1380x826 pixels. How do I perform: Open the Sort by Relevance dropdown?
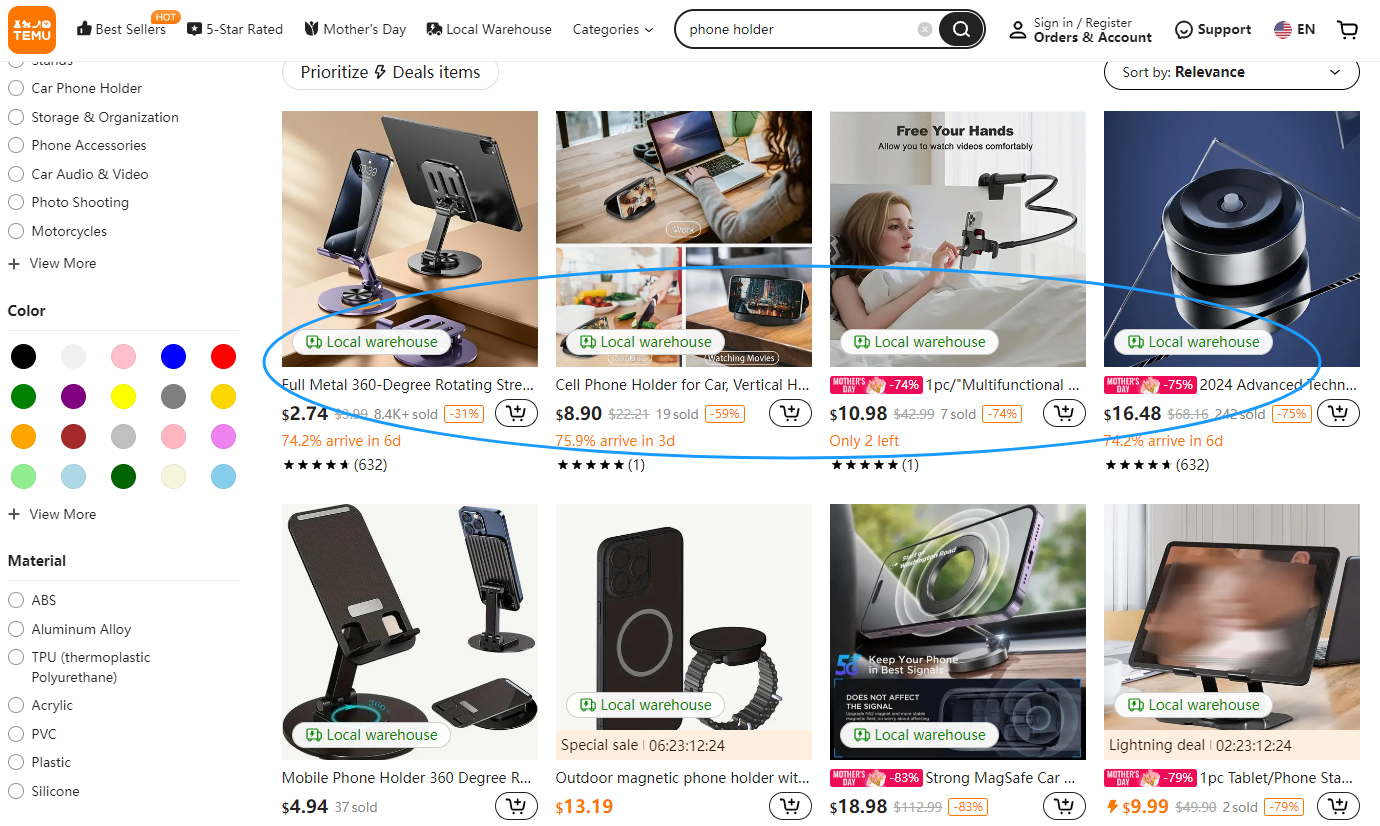(1232, 72)
